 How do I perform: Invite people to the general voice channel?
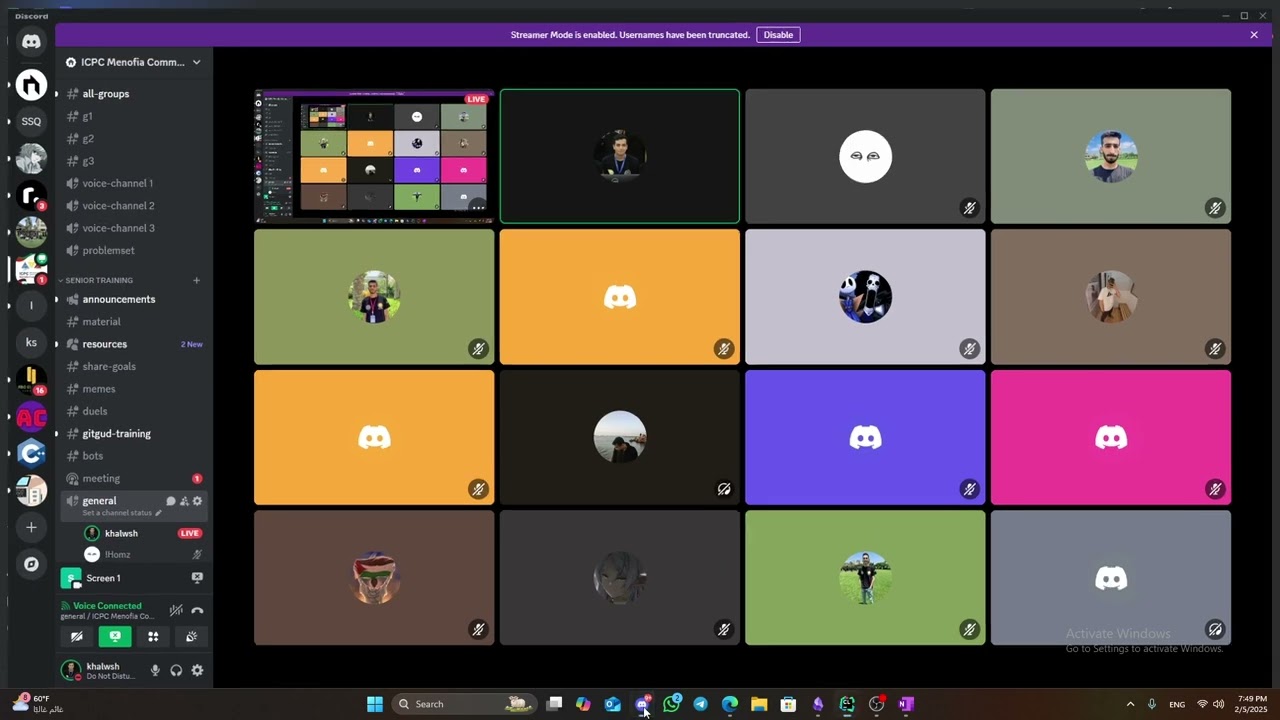[184, 501]
